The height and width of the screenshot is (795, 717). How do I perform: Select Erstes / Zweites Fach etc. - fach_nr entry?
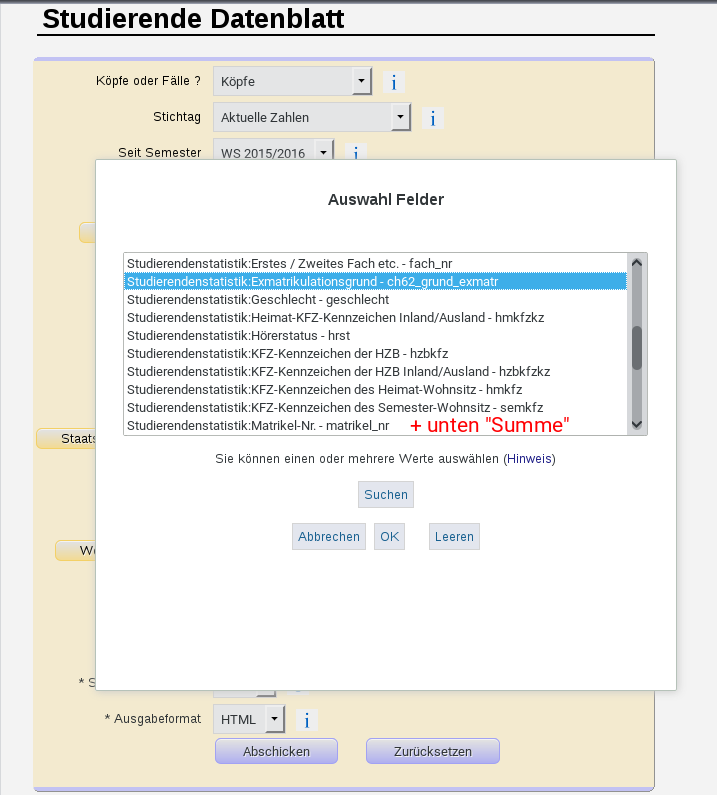coord(375,264)
